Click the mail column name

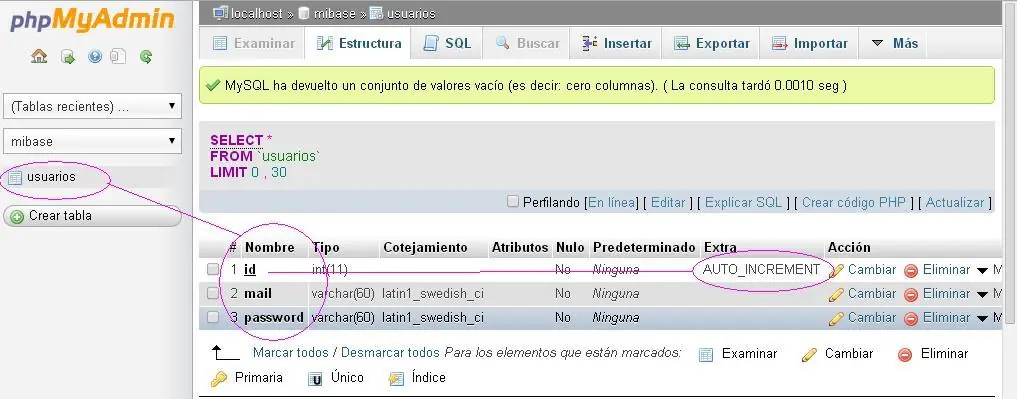pyautogui.click(x=257, y=294)
